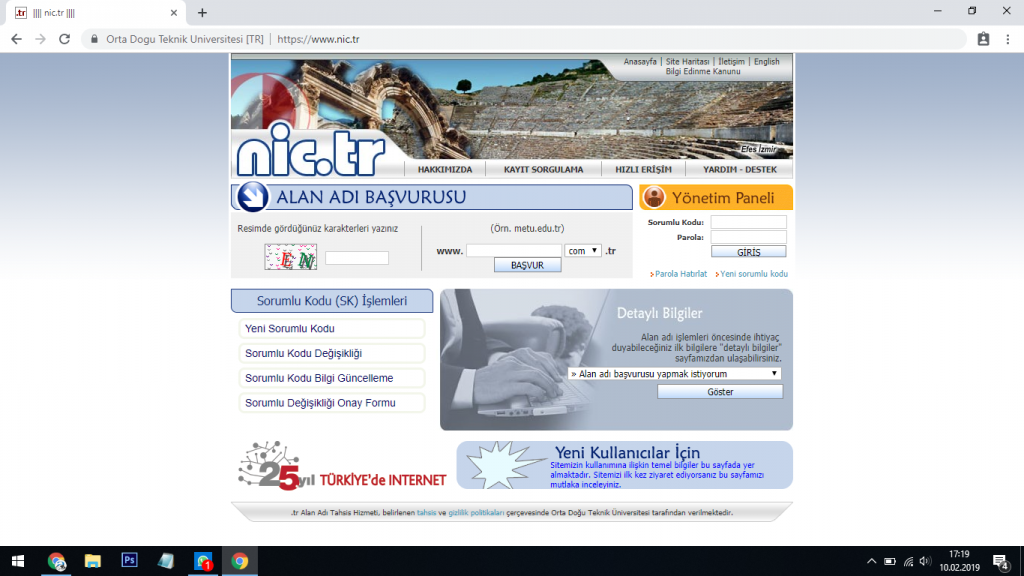Click the captcha image
The height and width of the screenshot is (576, 1024).
click(x=290, y=257)
